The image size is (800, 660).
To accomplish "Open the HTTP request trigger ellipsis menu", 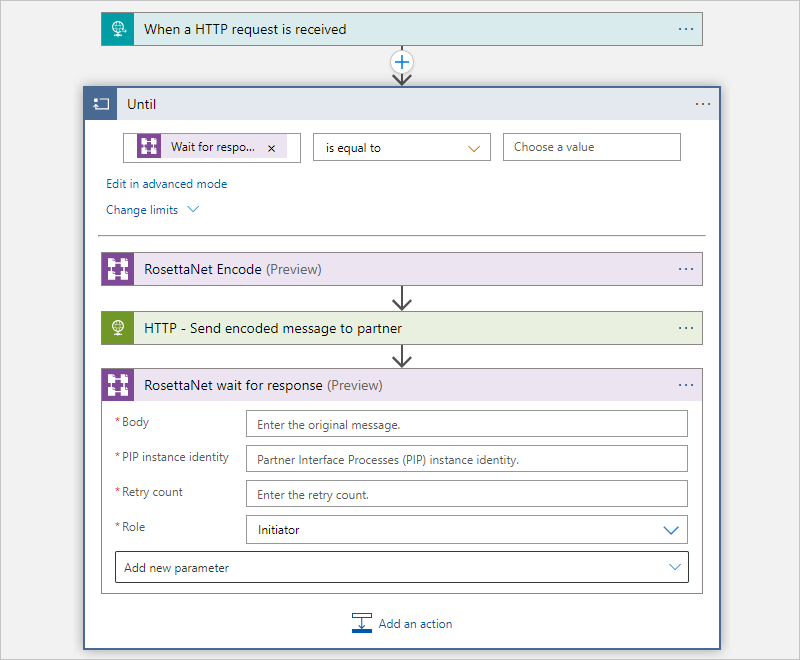I will click(x=686, y=29).
